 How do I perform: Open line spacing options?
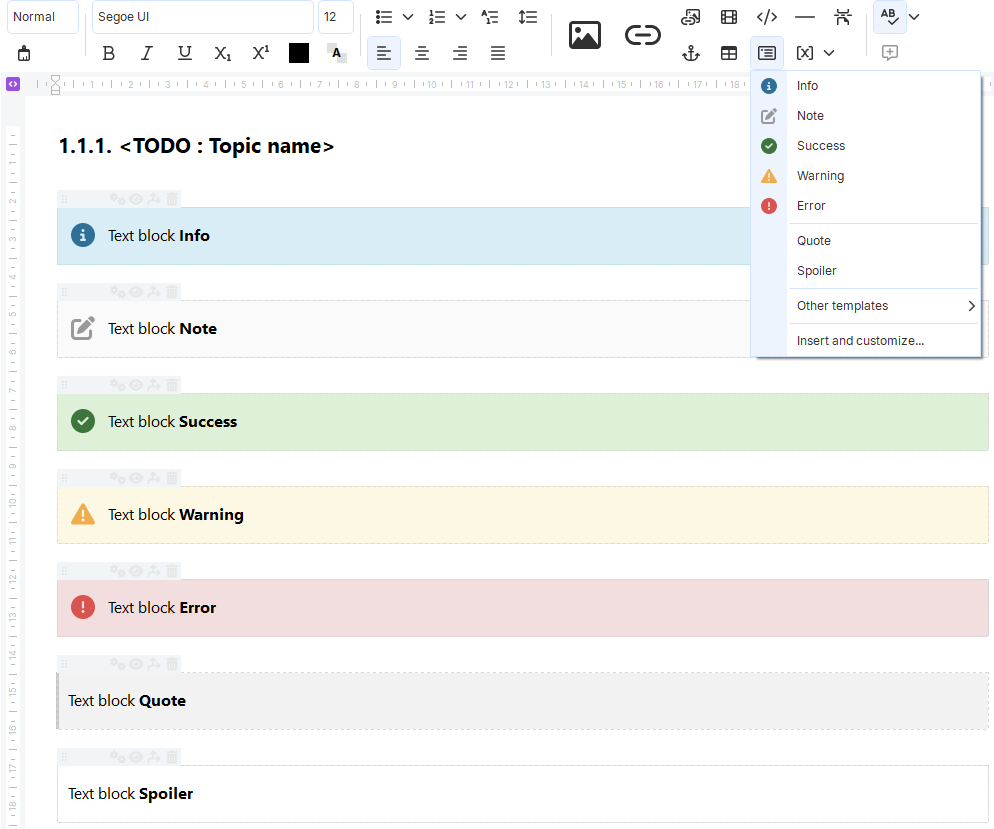527,17
